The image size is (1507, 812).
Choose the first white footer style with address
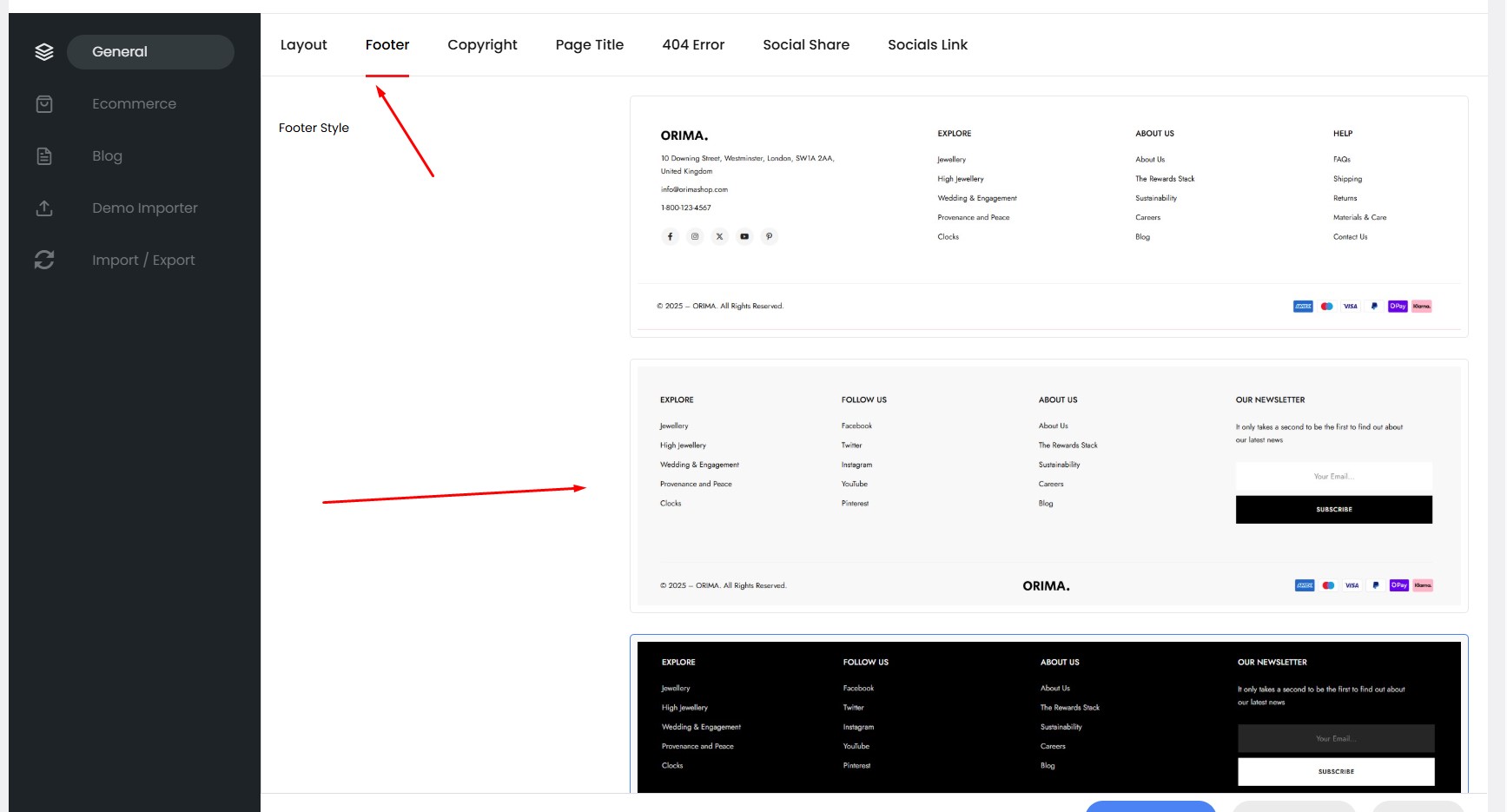coord(1048,216)
